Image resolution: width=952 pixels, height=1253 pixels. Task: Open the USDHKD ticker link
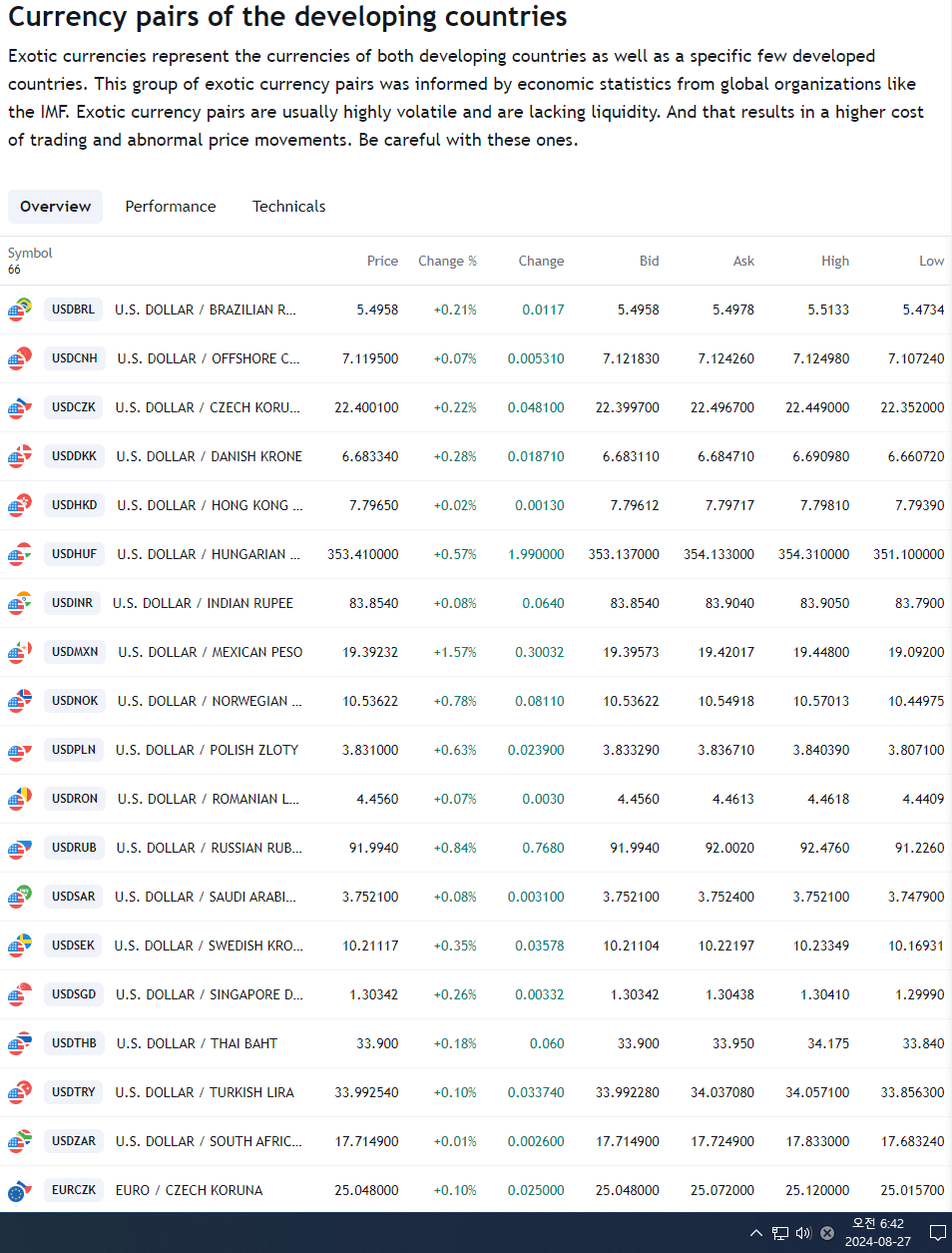75,505
